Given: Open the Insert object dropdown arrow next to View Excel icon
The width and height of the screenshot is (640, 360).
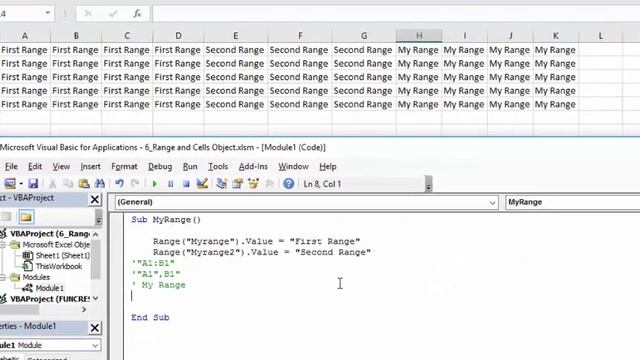Looking at the screenshot, I should point(21,184).
